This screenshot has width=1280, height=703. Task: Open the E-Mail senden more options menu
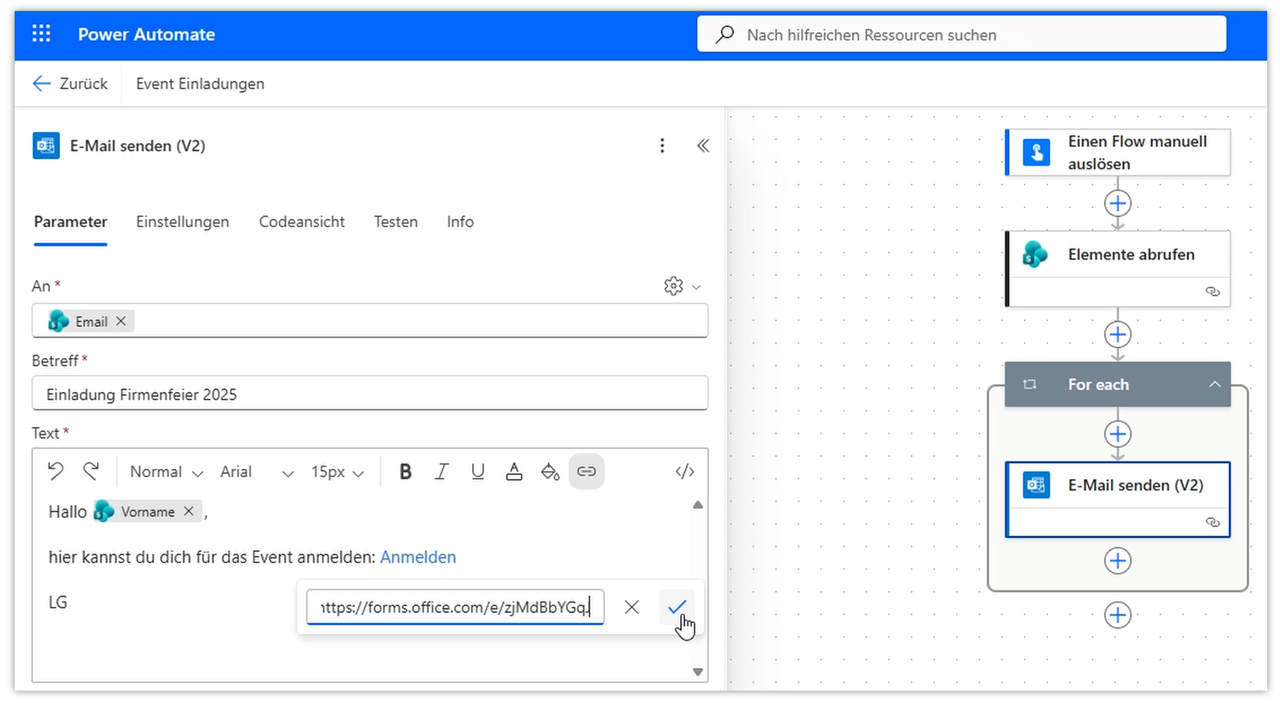[x=662, y=146]
